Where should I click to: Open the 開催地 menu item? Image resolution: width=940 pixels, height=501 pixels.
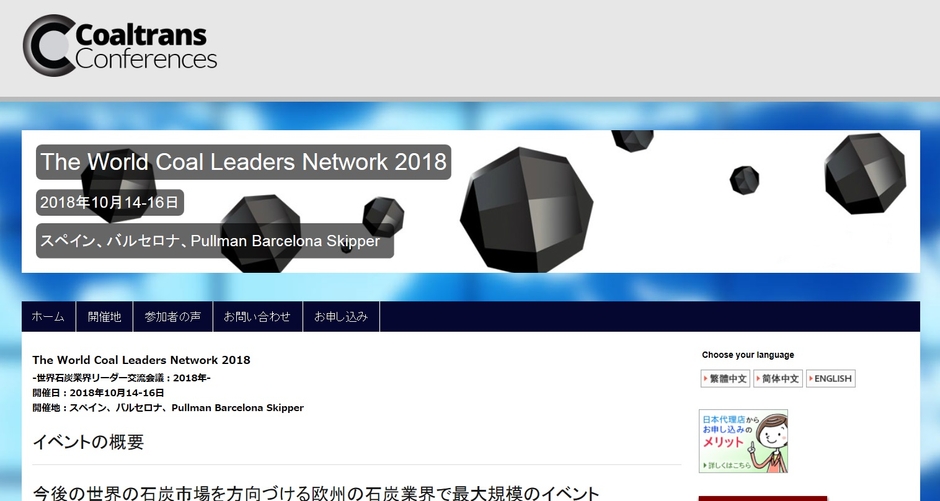(x=104, y=316)
